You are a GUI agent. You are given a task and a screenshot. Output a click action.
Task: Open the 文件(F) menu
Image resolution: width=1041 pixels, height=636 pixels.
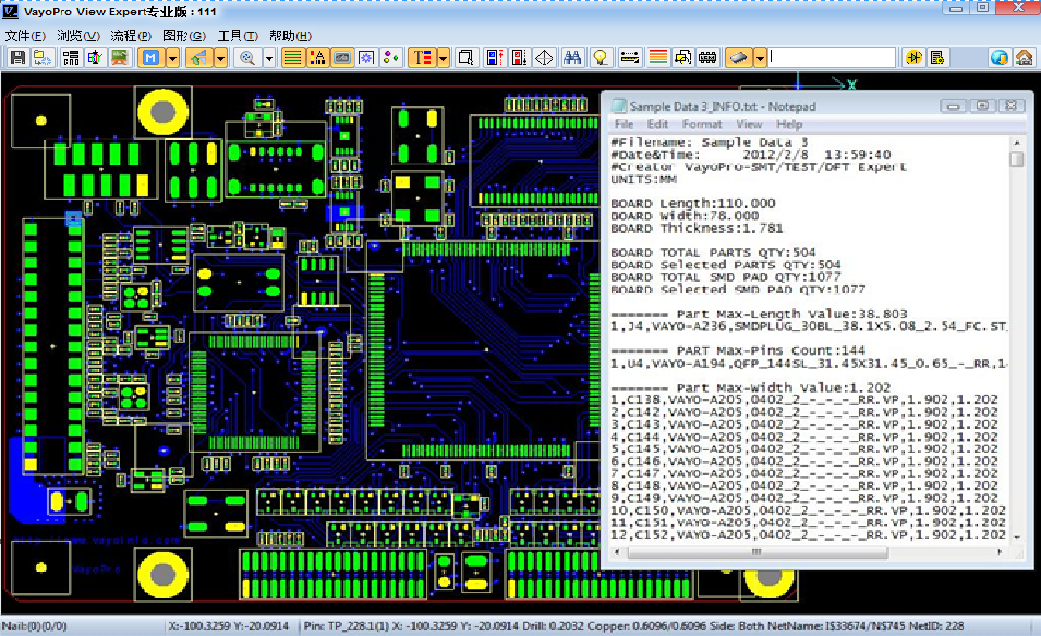(x=25, y=36)
